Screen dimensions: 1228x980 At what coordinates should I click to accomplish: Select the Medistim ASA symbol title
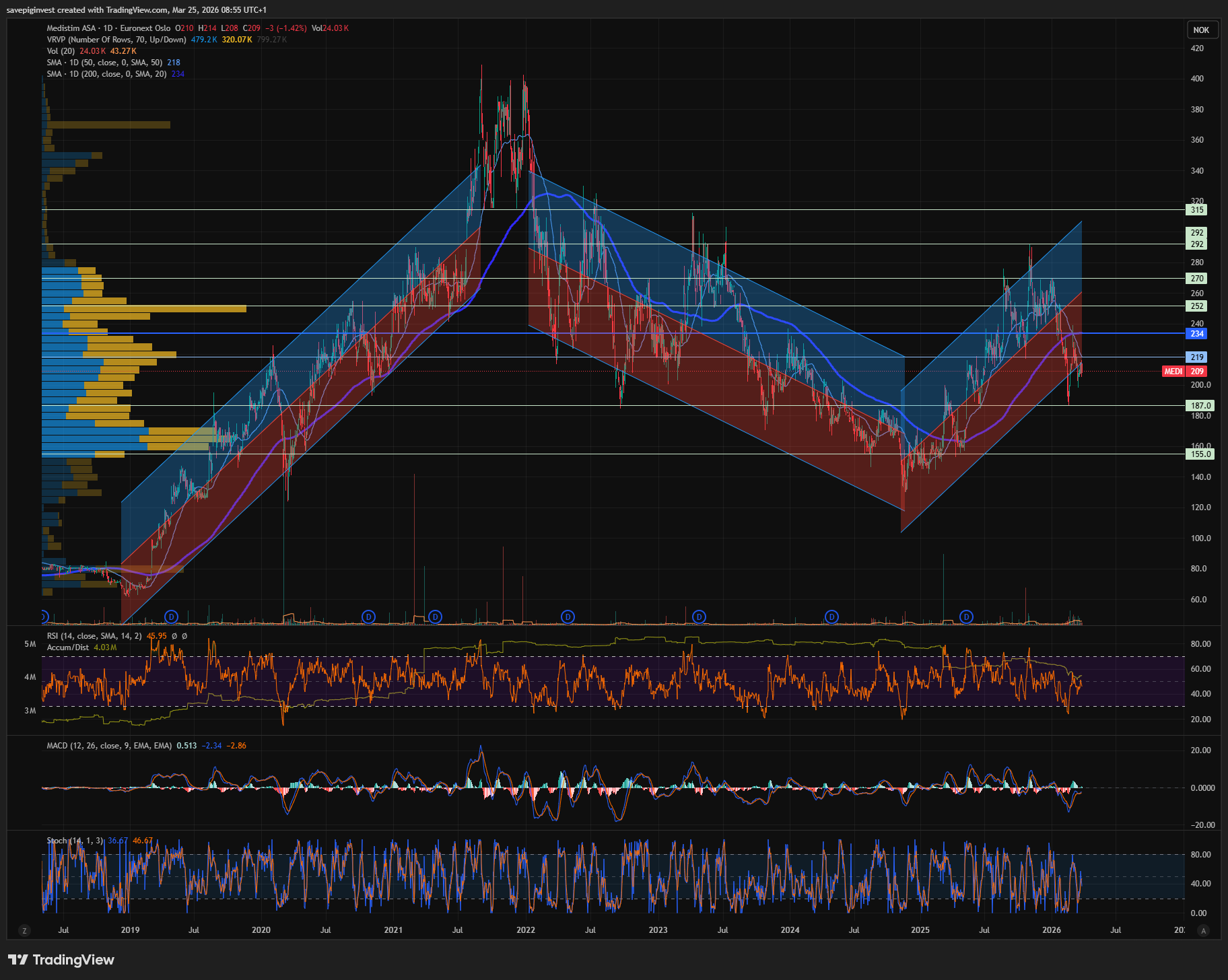pos(71,28)
